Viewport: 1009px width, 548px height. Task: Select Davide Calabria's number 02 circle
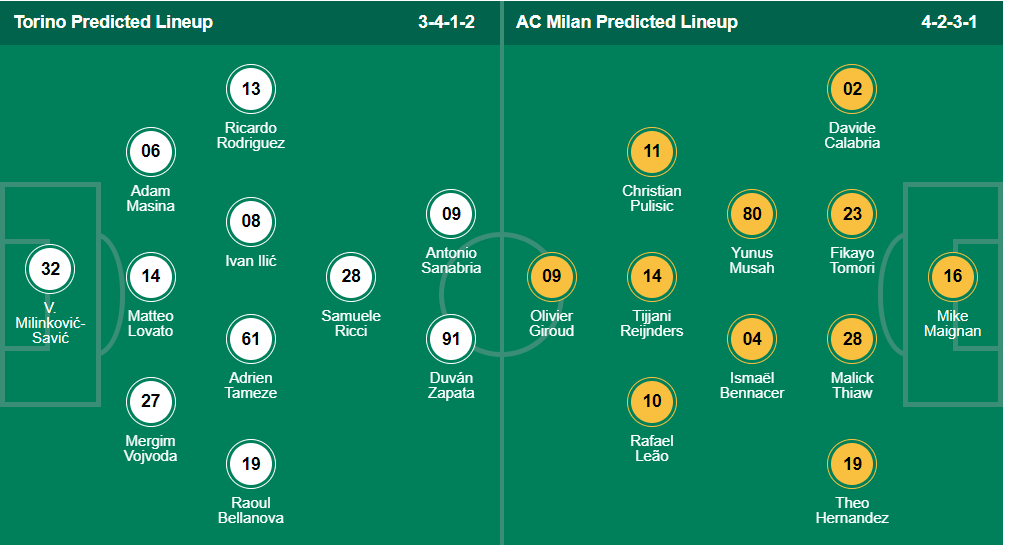click(x=852, y=89)
